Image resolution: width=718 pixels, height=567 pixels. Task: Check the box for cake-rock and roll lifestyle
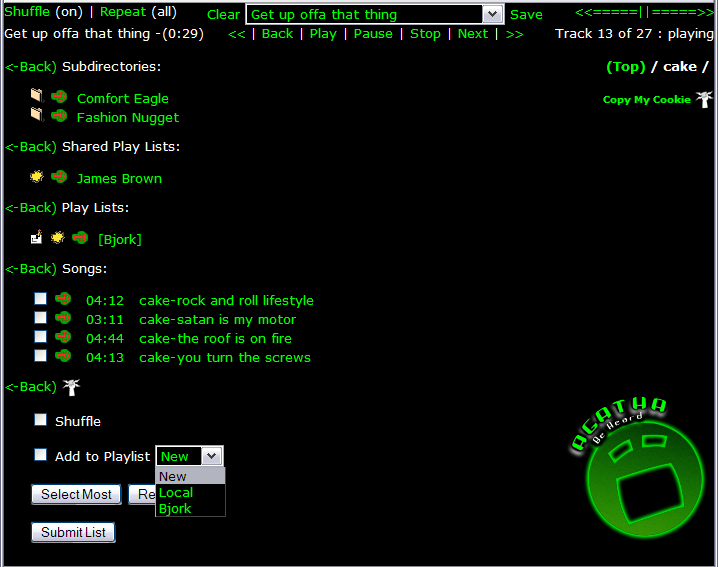coord(41,299)
